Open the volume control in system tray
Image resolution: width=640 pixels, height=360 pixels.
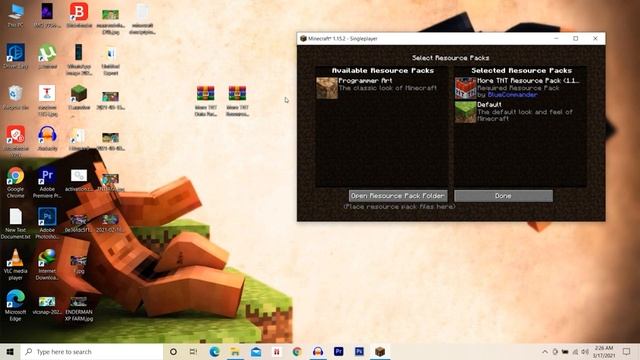tap(585, 351)
